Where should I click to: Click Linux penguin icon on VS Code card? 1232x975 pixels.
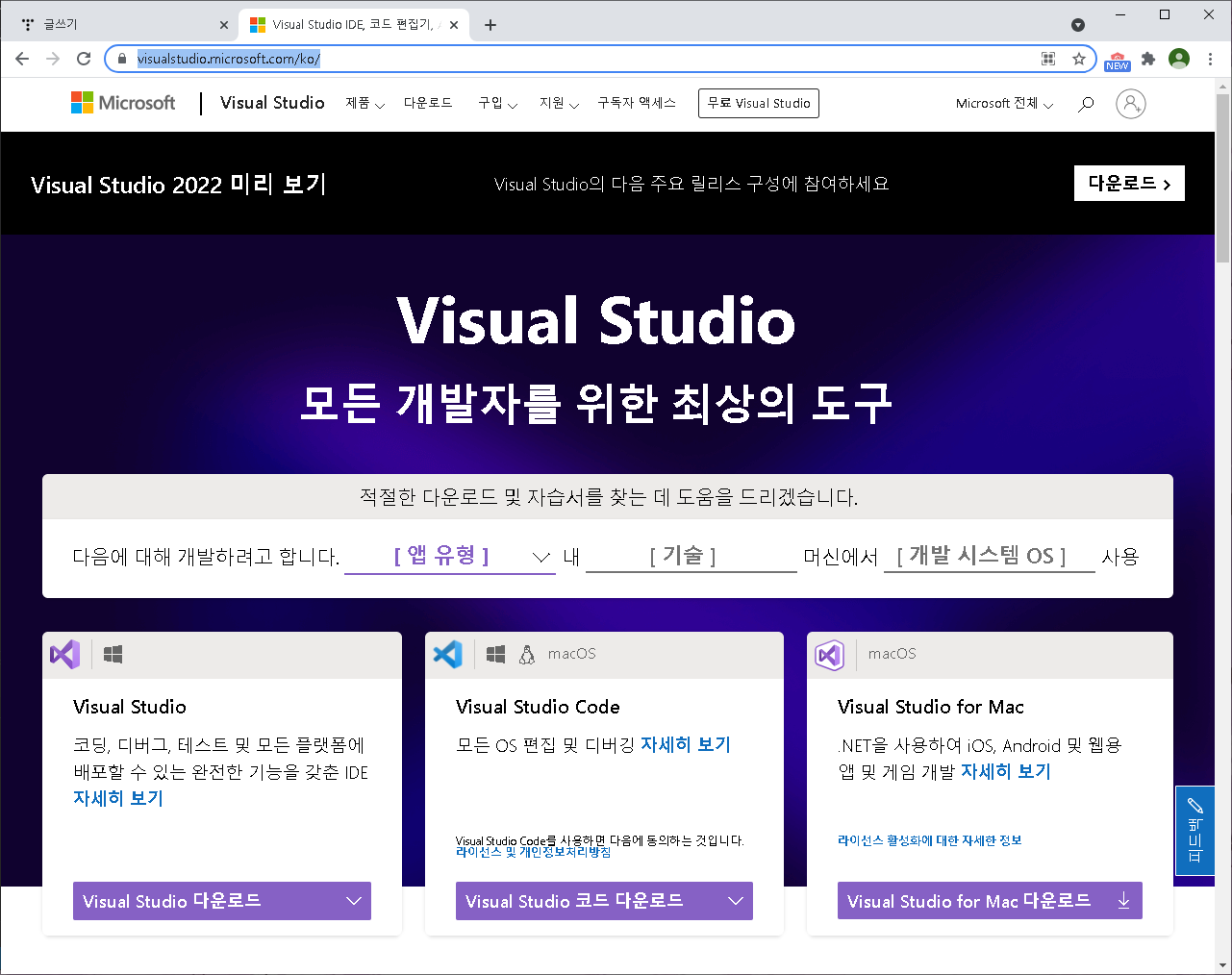527,655
